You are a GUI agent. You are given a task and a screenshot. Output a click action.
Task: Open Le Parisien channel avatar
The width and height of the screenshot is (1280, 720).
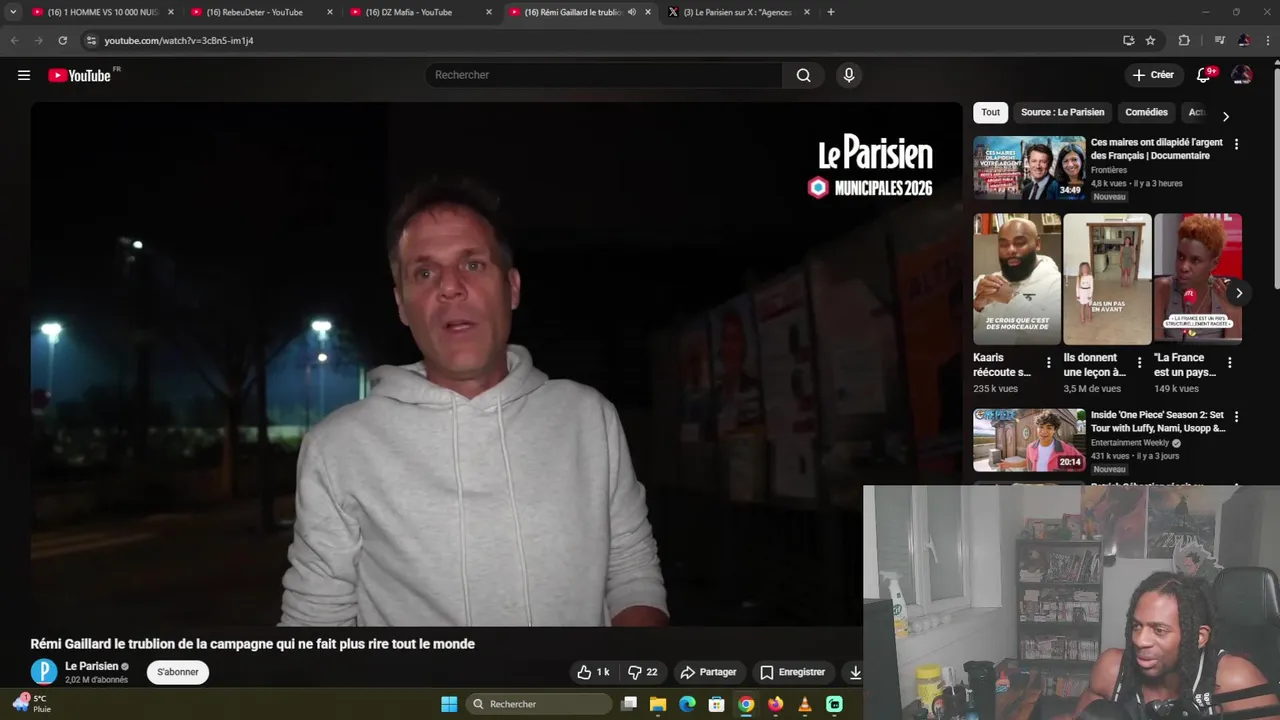point(44,672)
